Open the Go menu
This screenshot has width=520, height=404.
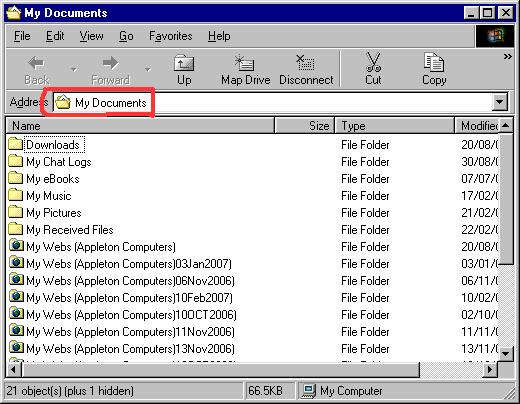[x=126, y=36]
